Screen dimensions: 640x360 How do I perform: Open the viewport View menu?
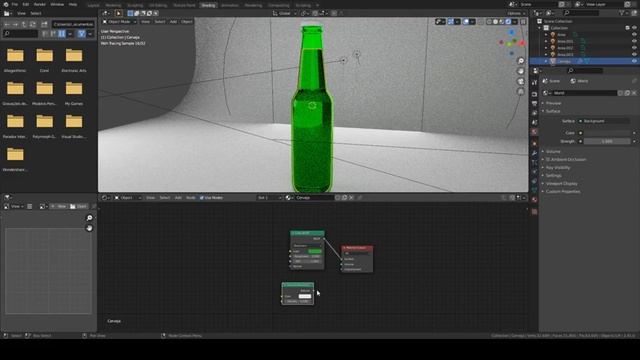pyautogui.click(x=145, y=22)
